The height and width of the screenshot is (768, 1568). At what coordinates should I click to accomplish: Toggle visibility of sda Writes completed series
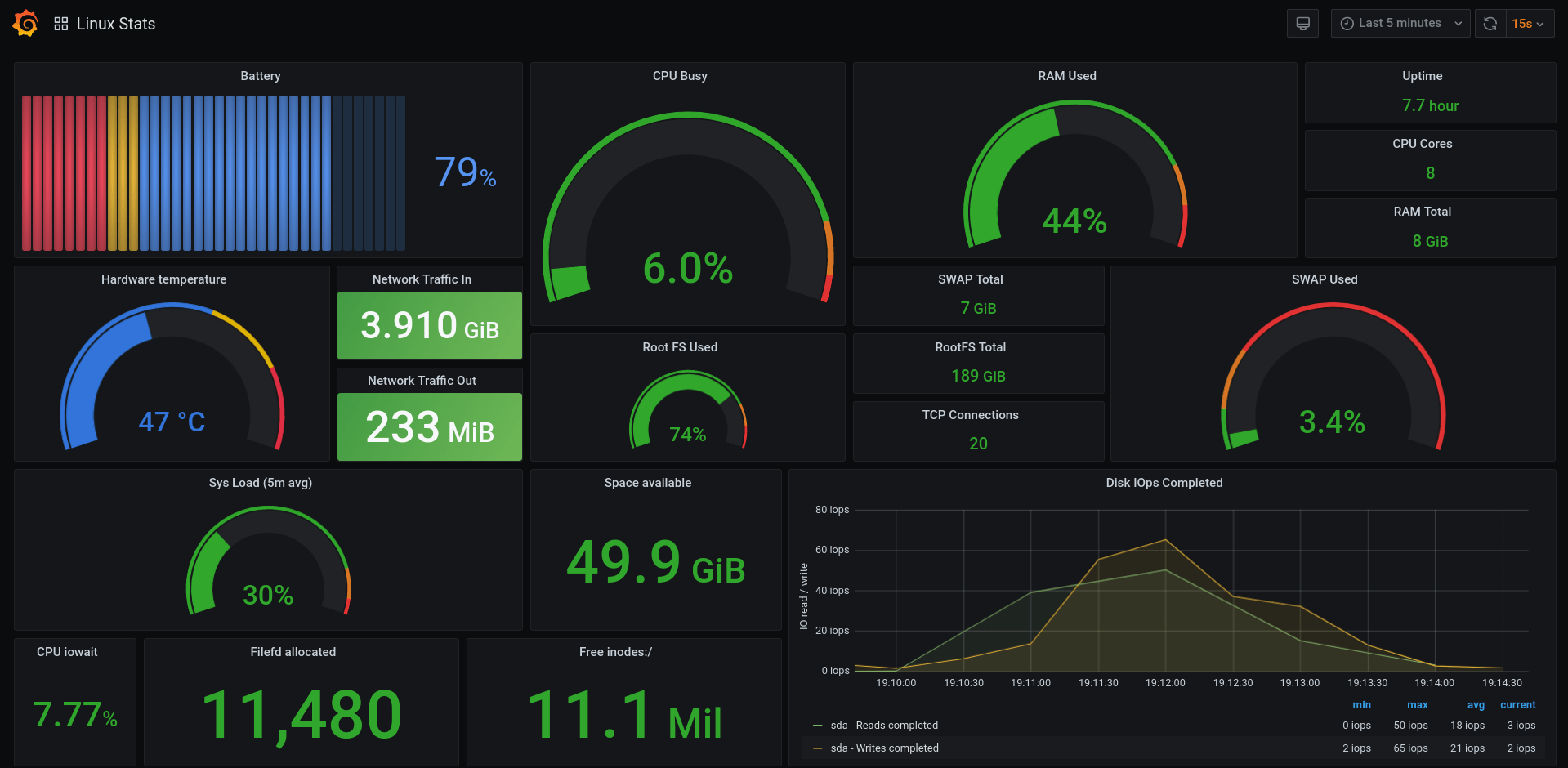coord(883,748)
